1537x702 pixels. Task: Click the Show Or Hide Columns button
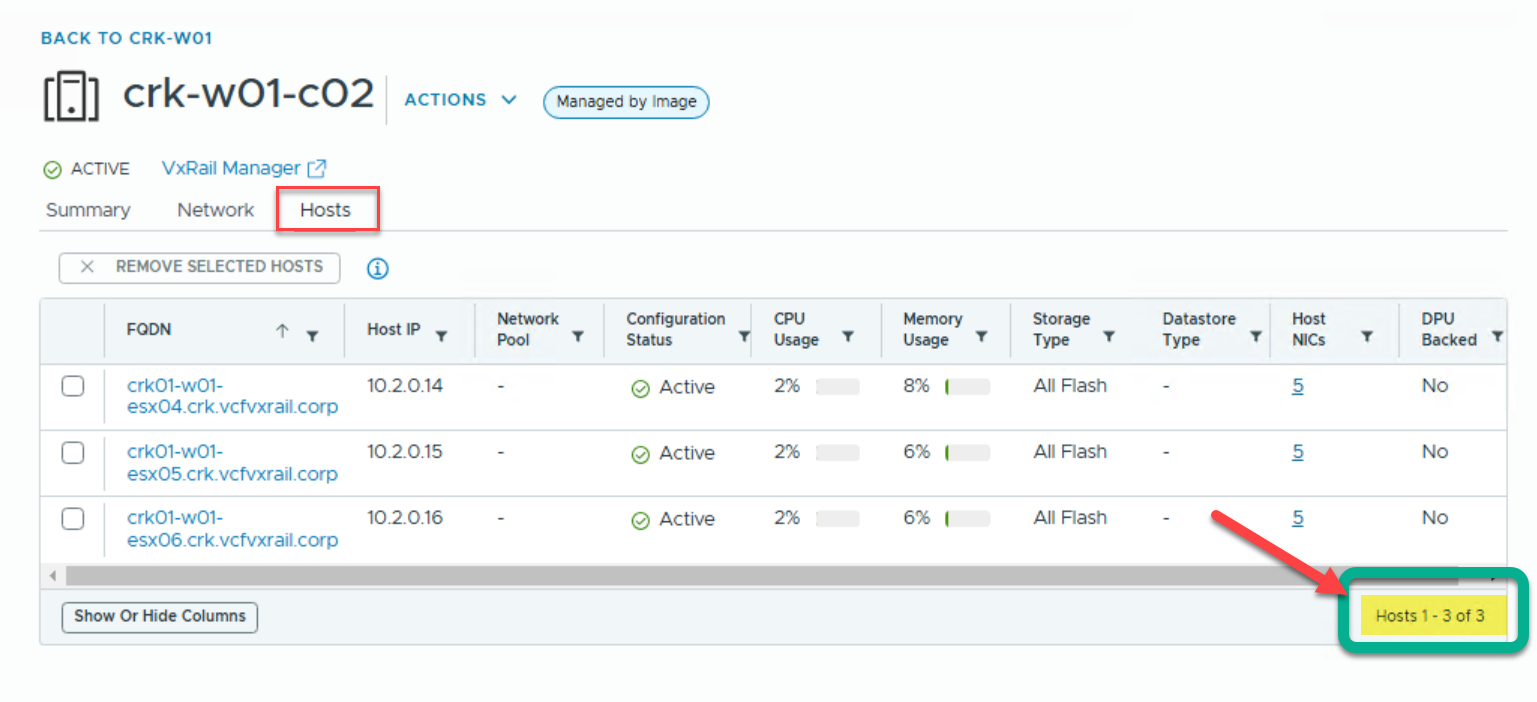click(x=159, y=617)
